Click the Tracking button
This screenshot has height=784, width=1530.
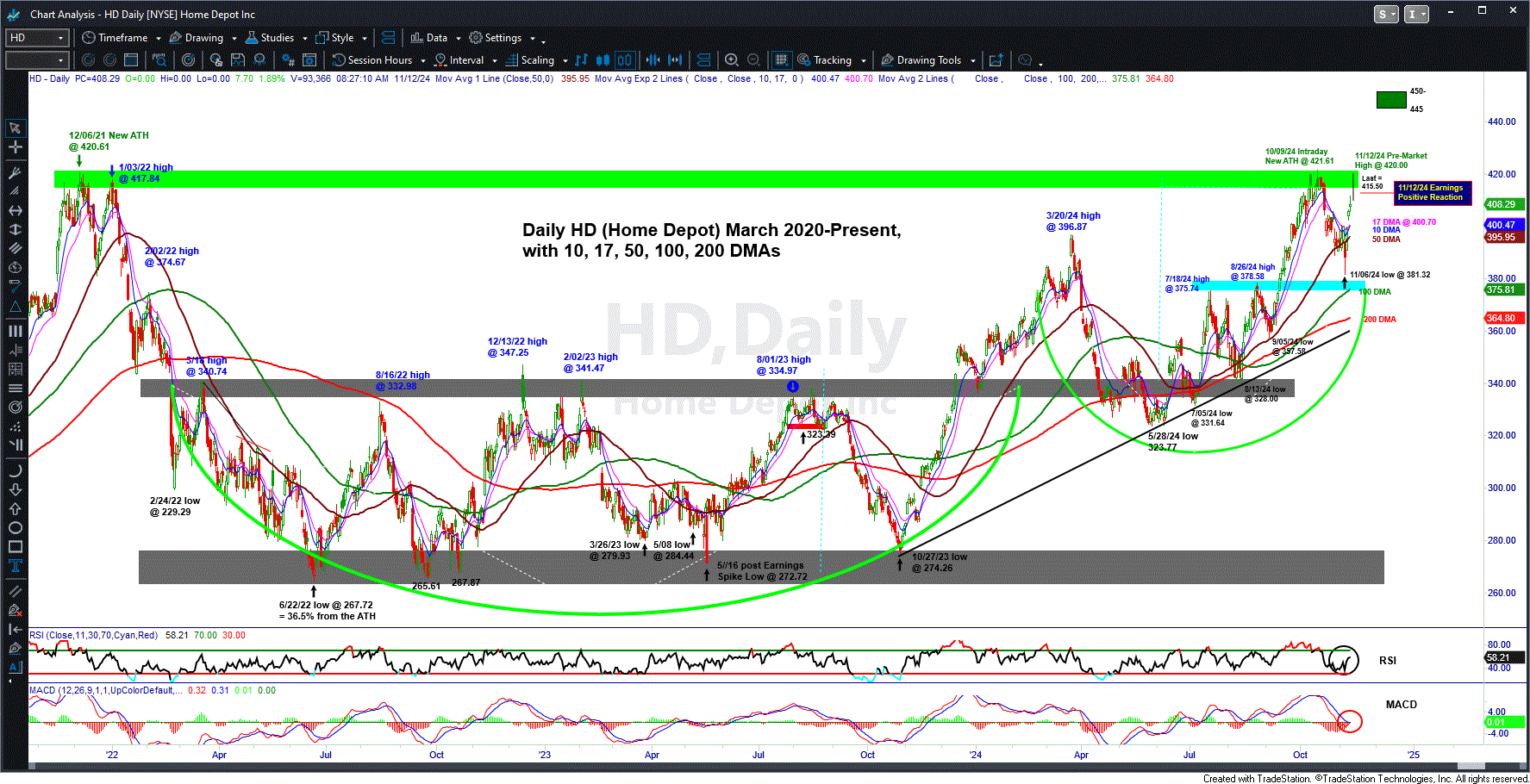coord(825,60)
